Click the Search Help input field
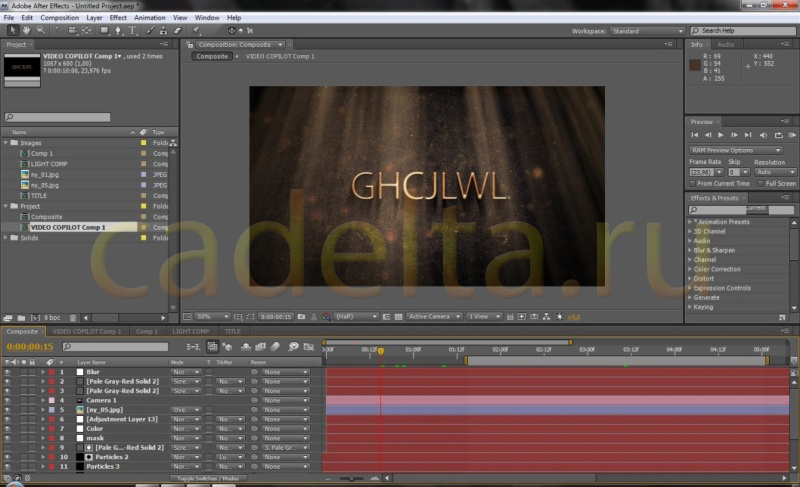The width and height of the screenshot is (800, 487). click(x=743, y=31)
